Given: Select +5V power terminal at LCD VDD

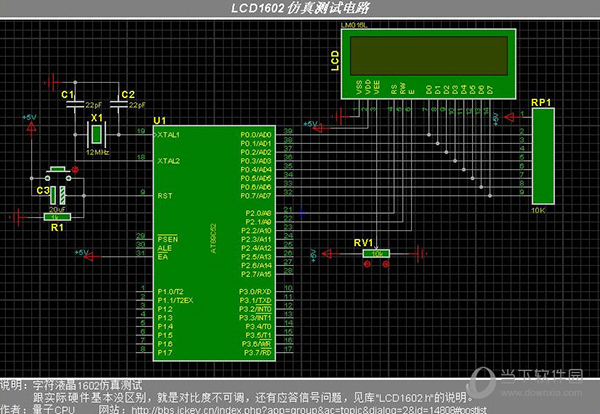Looking at the screenshot, I should [318, 128].
